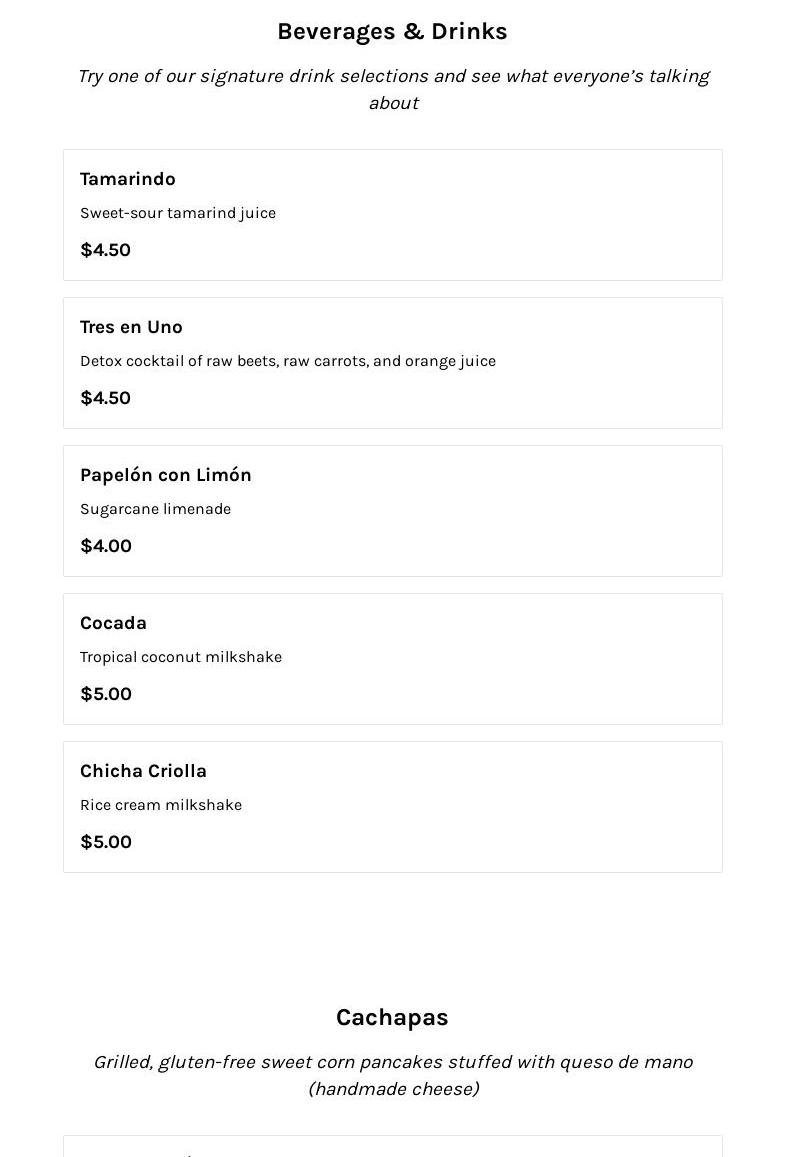Screen dimensions: 785x1157
Task: Click the Tres en Uno $4.50 price
Action: [x=106, y=398]
